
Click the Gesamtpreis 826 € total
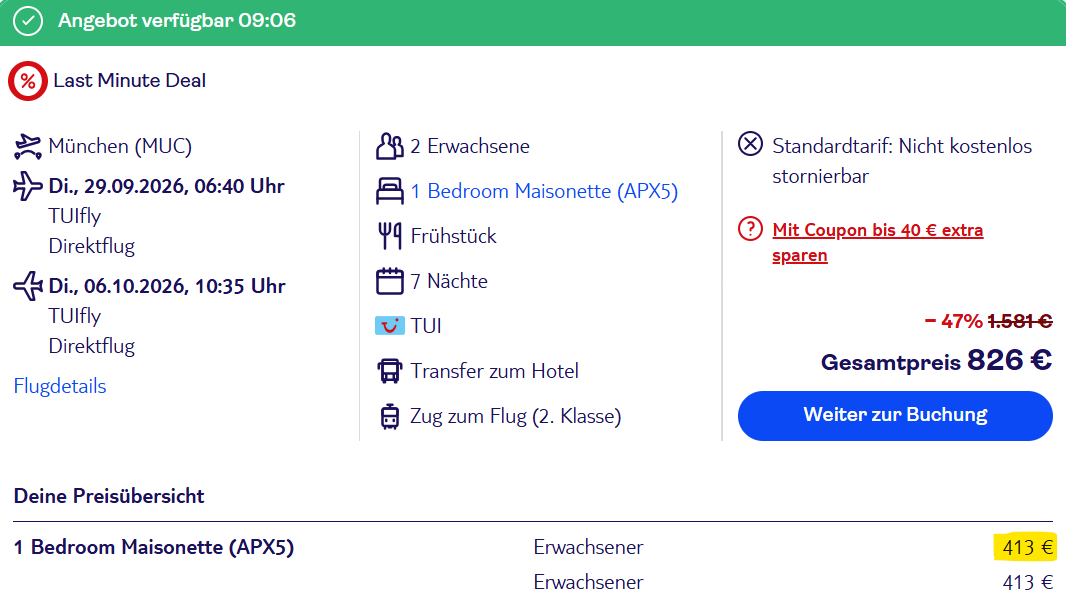click(x=936, y=361)
